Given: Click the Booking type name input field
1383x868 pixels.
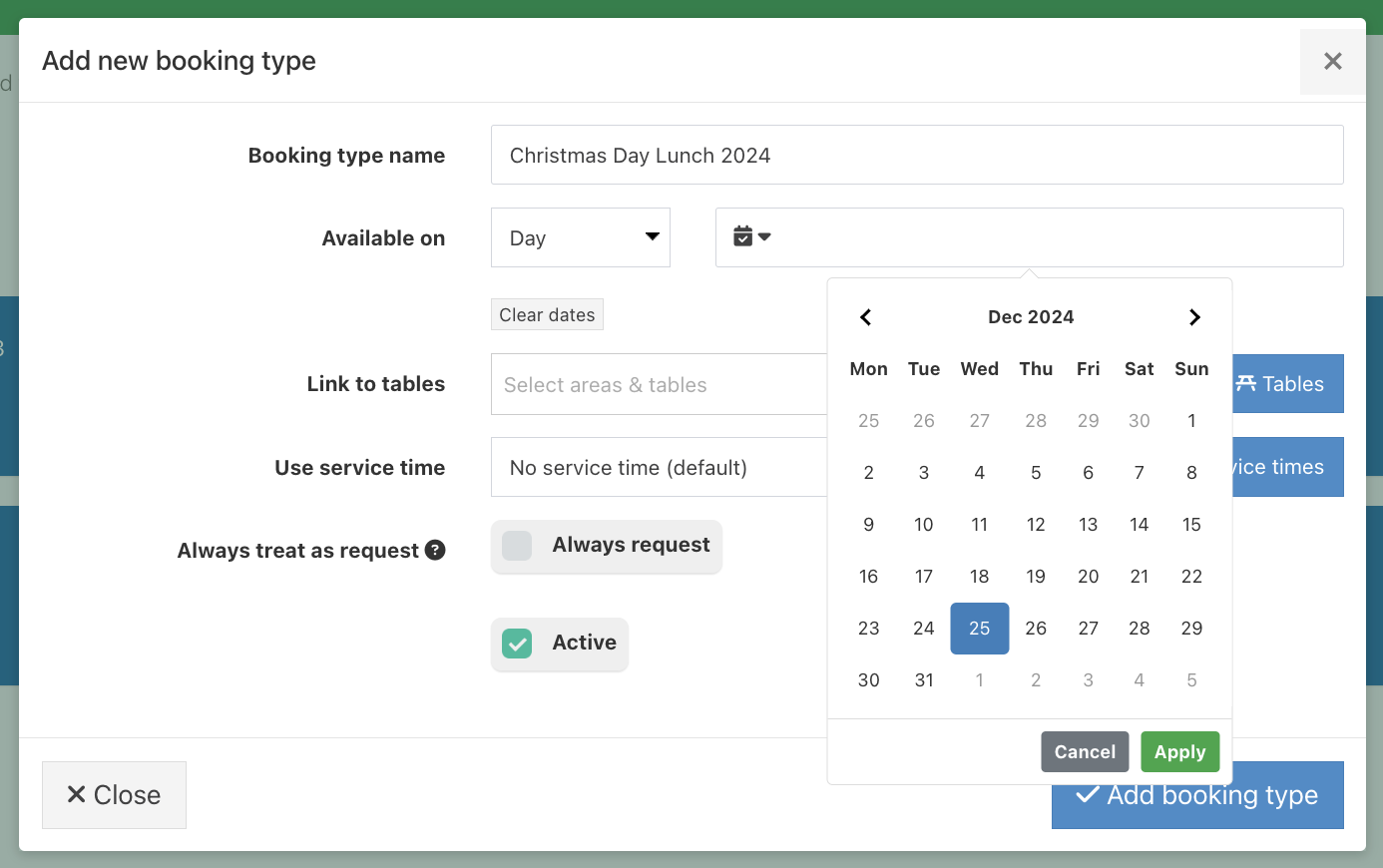Looking at the screenshot, I should pos(917,155).
